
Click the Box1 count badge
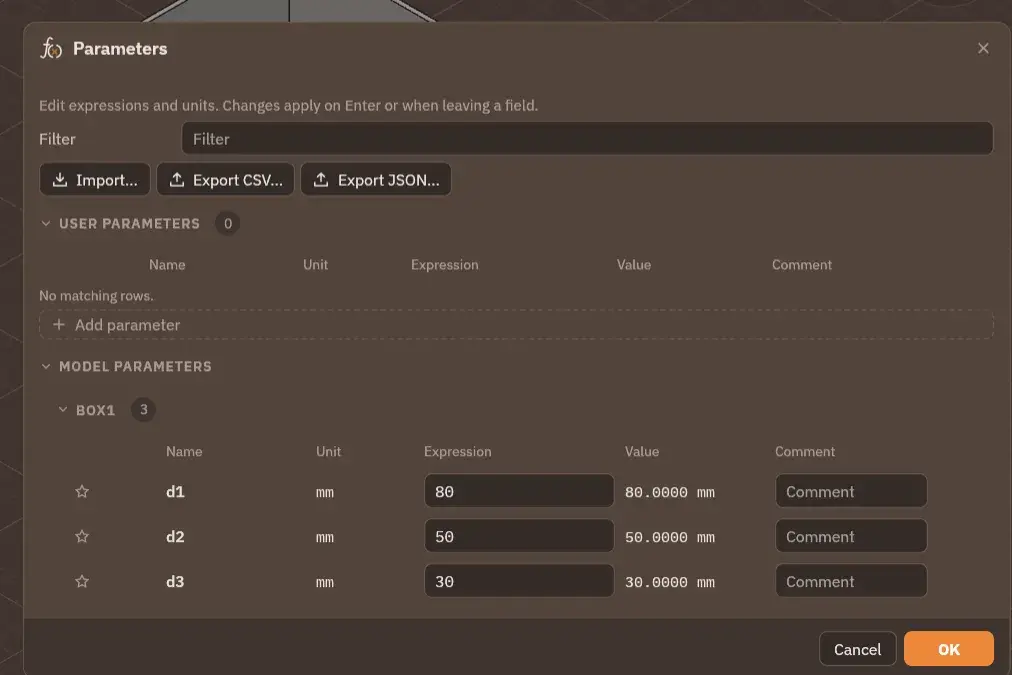click(143, 410)
